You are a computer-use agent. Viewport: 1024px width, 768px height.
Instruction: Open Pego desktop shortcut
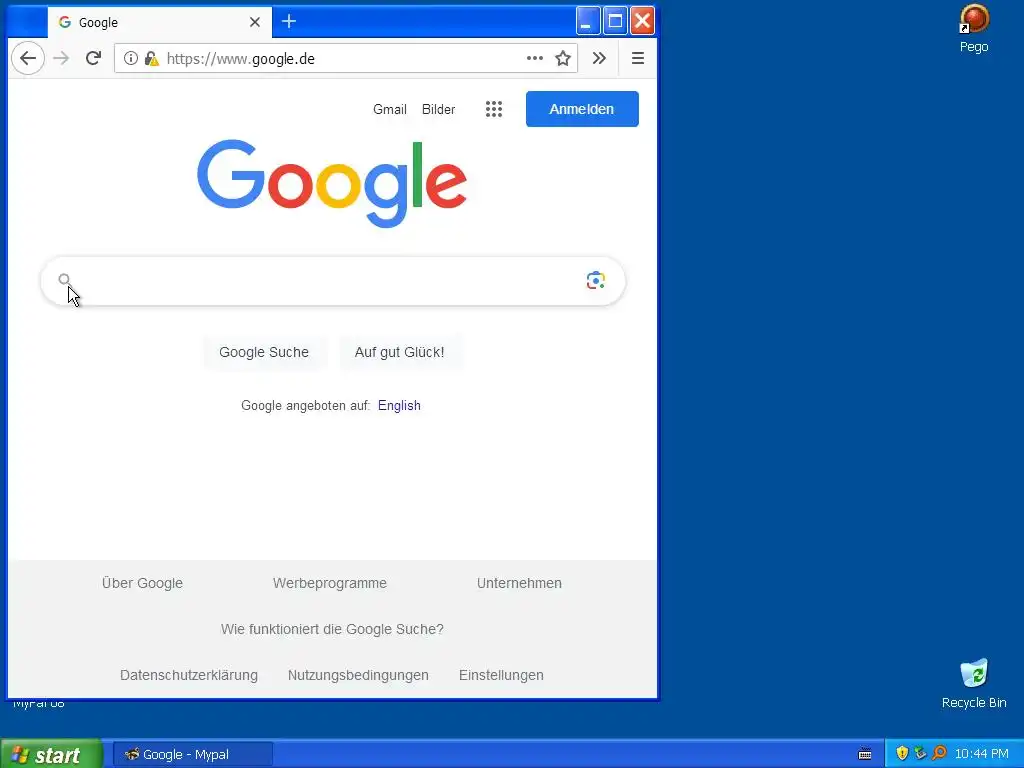coord(973,29)
